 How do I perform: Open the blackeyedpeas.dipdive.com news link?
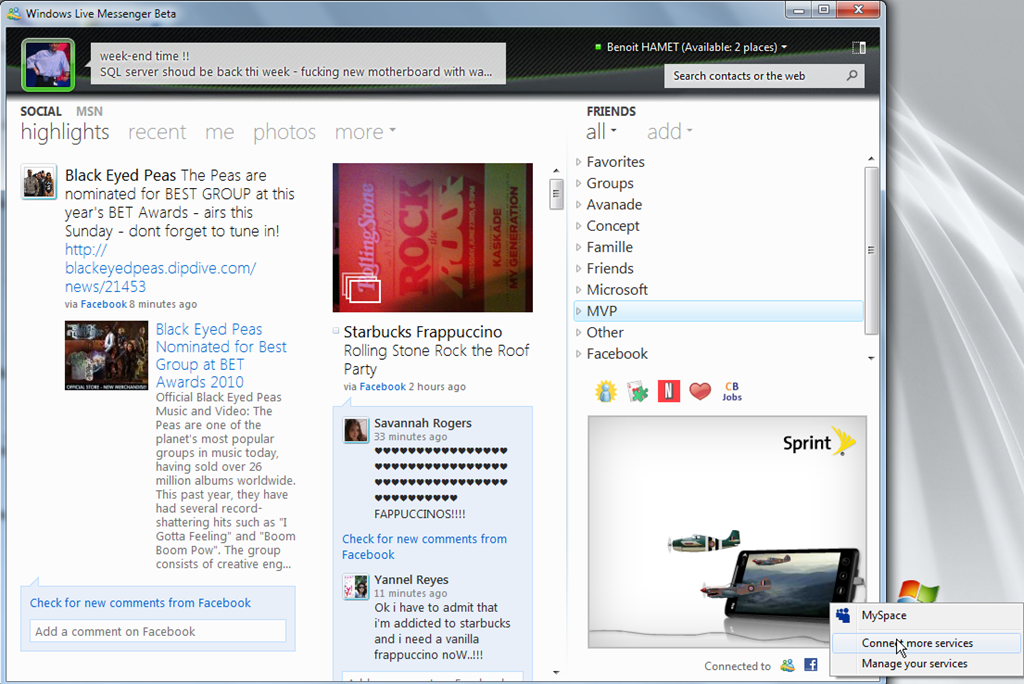tap(160, 268)
